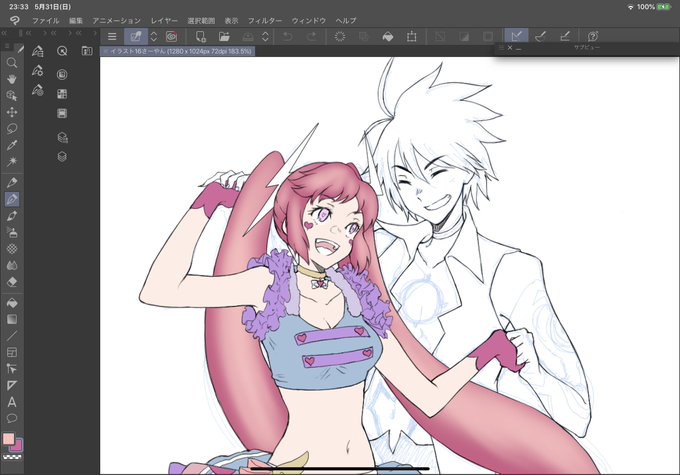The width and height of the screenshot is (680, 475).
Task: Select the Brush tool
Action: tap(12, 216)
